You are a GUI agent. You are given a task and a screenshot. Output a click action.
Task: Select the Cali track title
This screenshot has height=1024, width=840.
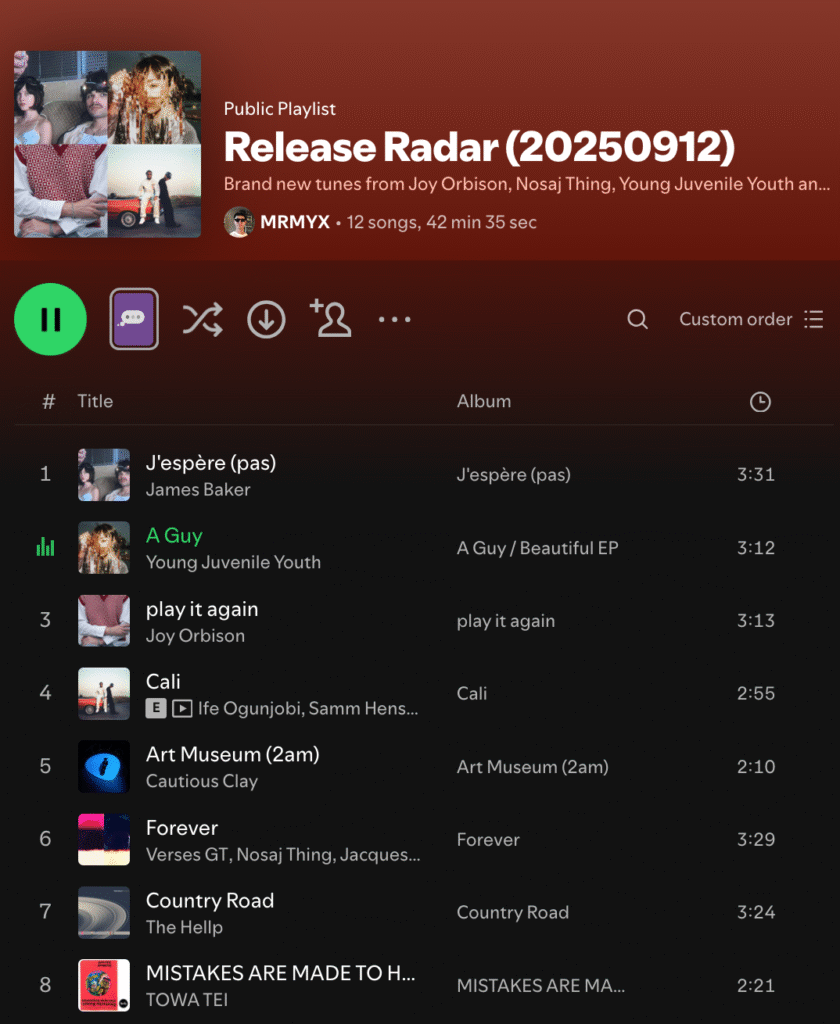click(x=163, y=682)
